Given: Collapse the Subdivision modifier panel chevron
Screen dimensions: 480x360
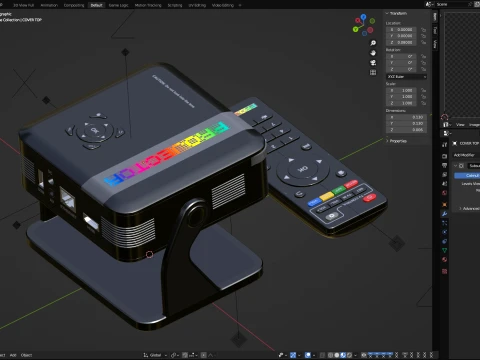Looking at the screenshot, I should [x=455, y=166].
